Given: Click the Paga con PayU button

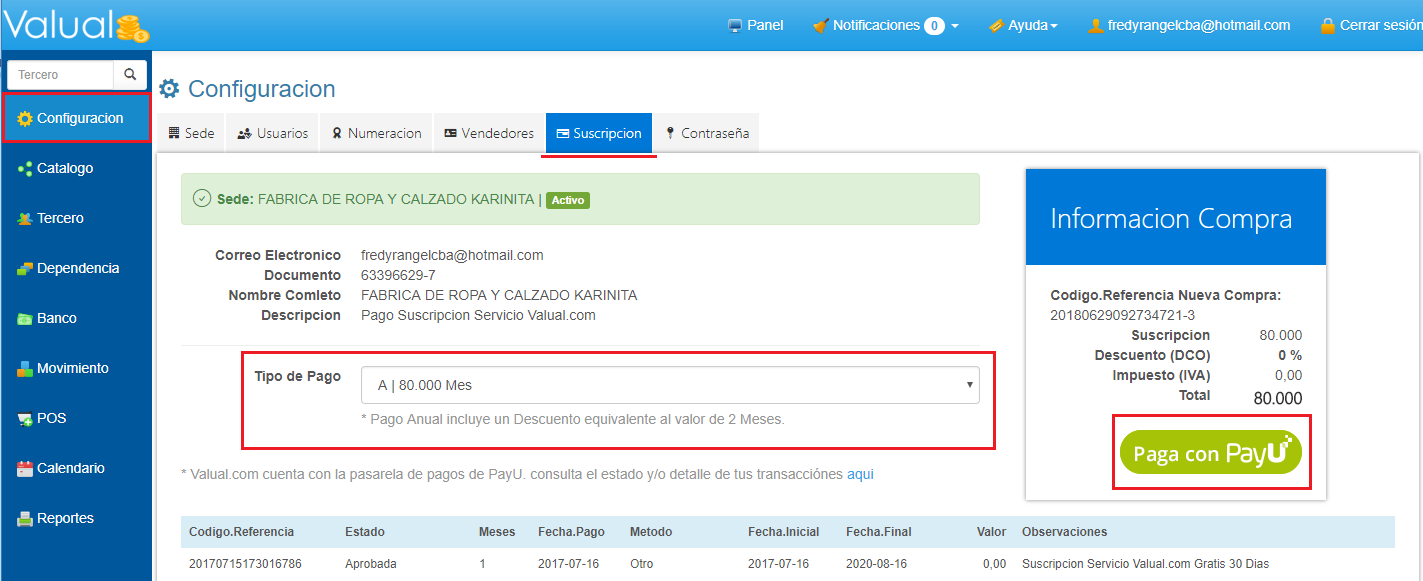Looking at the screenshot, I should tap(1210, 453).
